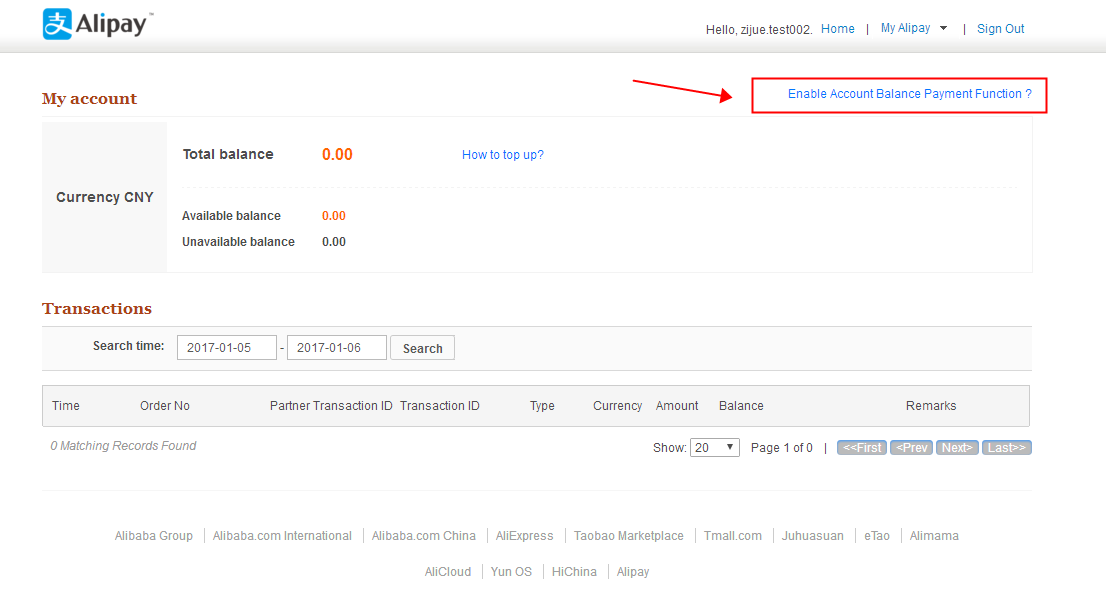The image size is (1106, 601).
Task: Click the end date field 2017-01-06
Action: coord(336,348)
